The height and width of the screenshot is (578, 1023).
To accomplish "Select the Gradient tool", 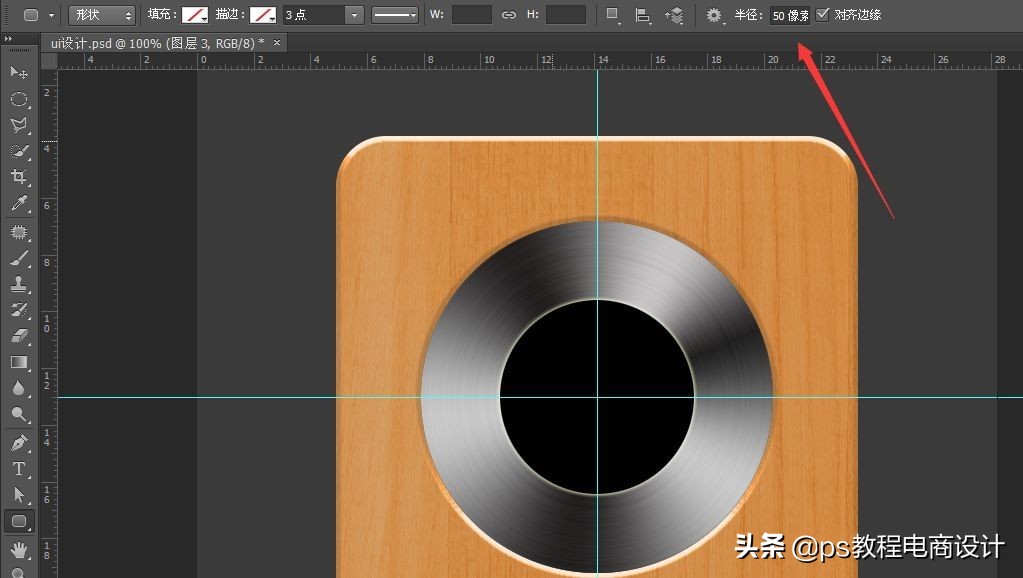I will pos(20,362).
